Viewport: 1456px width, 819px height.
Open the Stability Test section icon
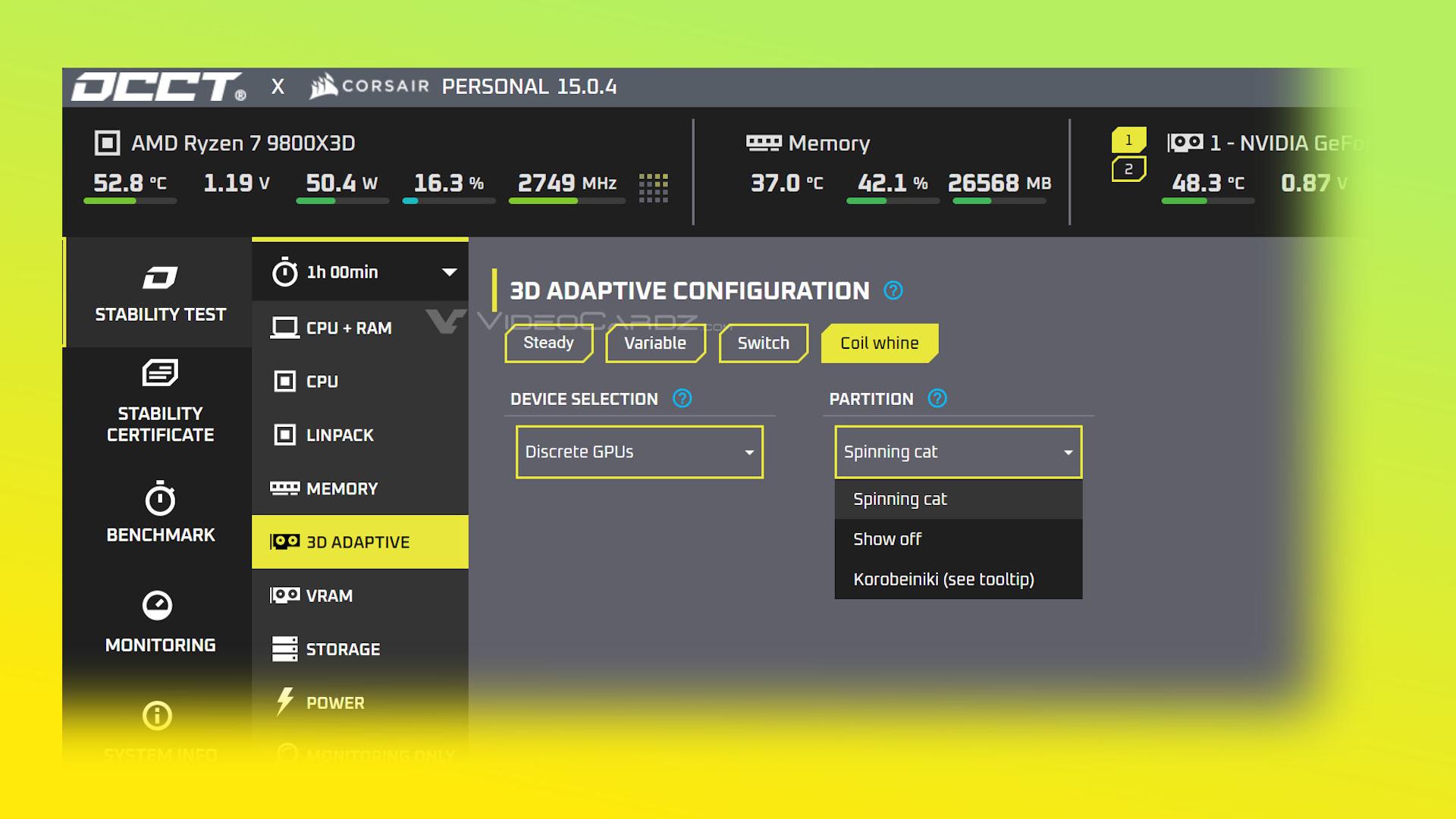(x=160, y=278)
